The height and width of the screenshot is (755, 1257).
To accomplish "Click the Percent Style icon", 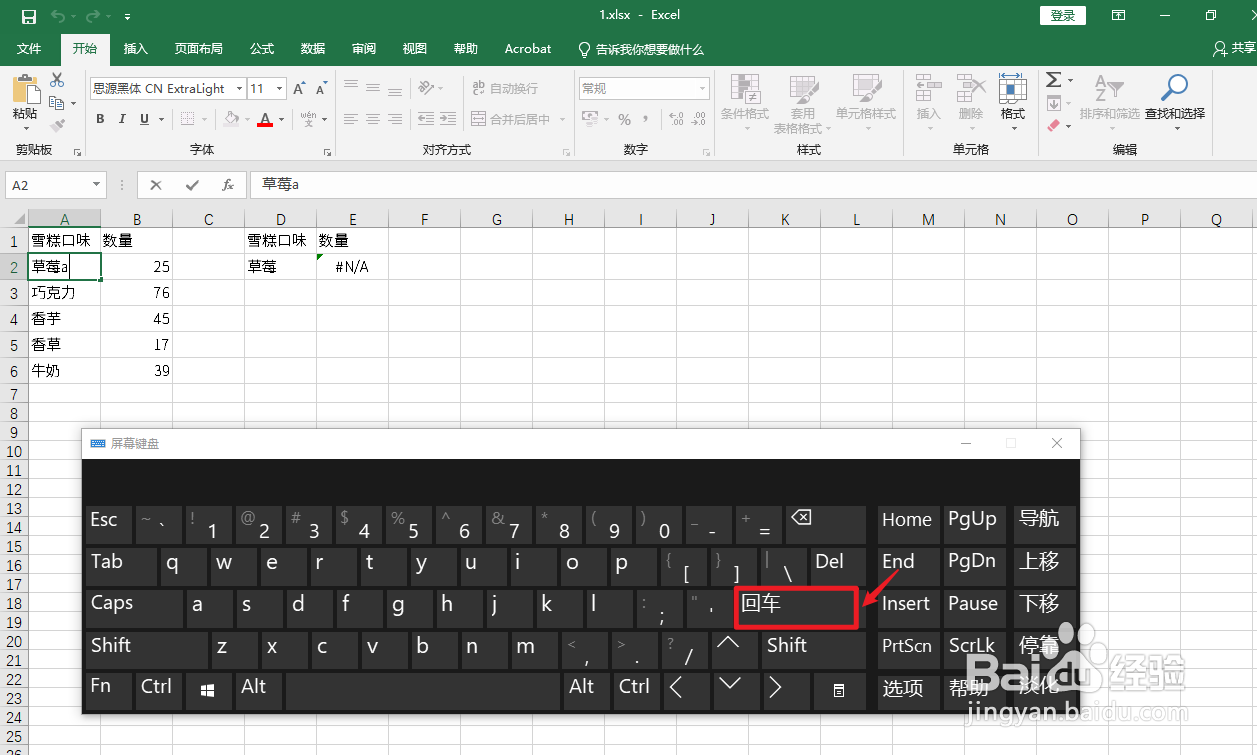I will (624, 119).
